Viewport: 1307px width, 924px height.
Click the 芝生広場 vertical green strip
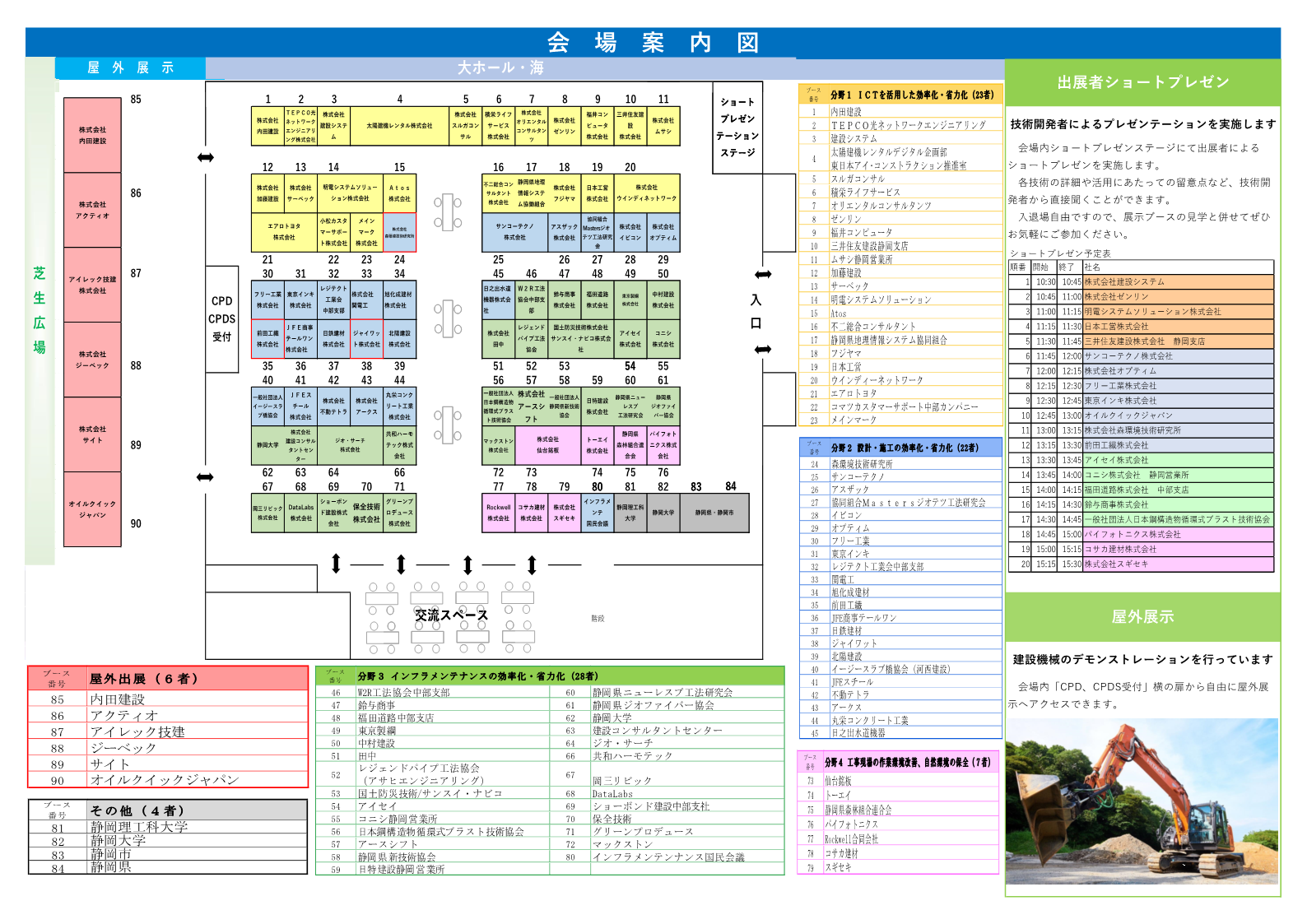pos(40,310)
